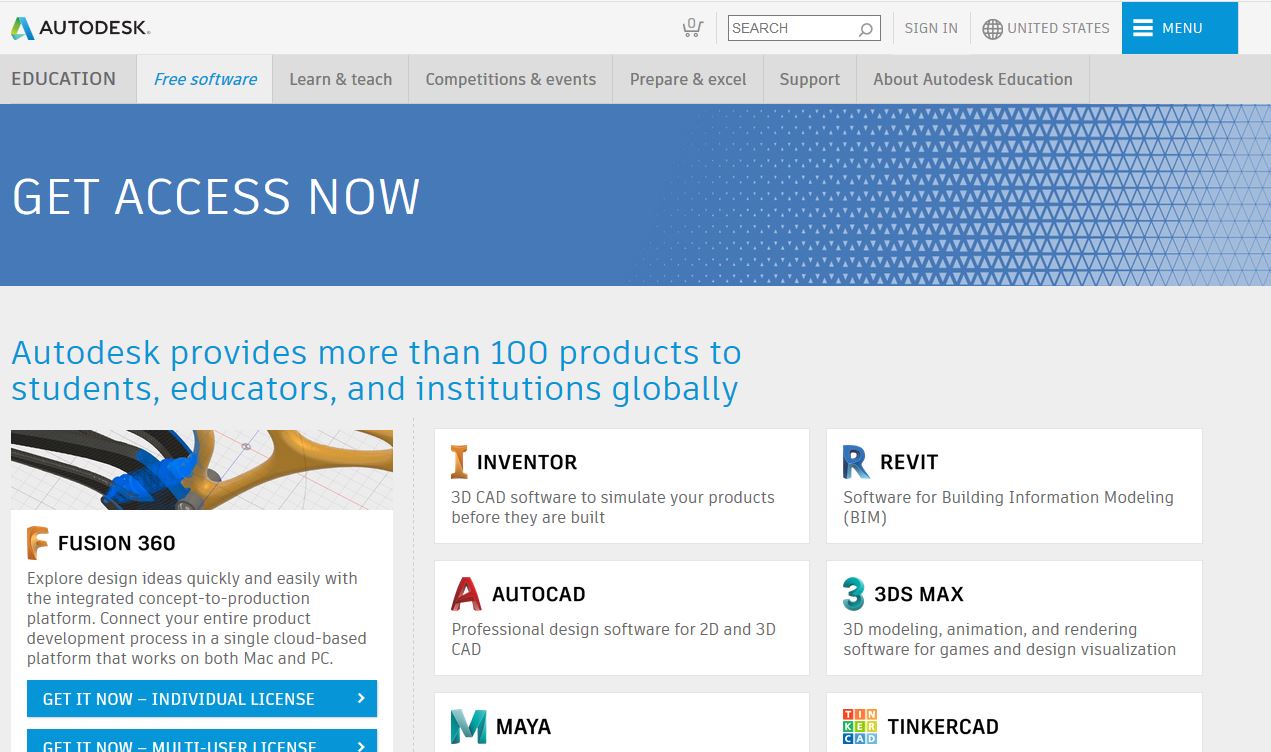Viewport: 1271px width, 752px height.
Task: Click arrow on Individual License button
Action: pyautogui.click(x=361, y=699)
